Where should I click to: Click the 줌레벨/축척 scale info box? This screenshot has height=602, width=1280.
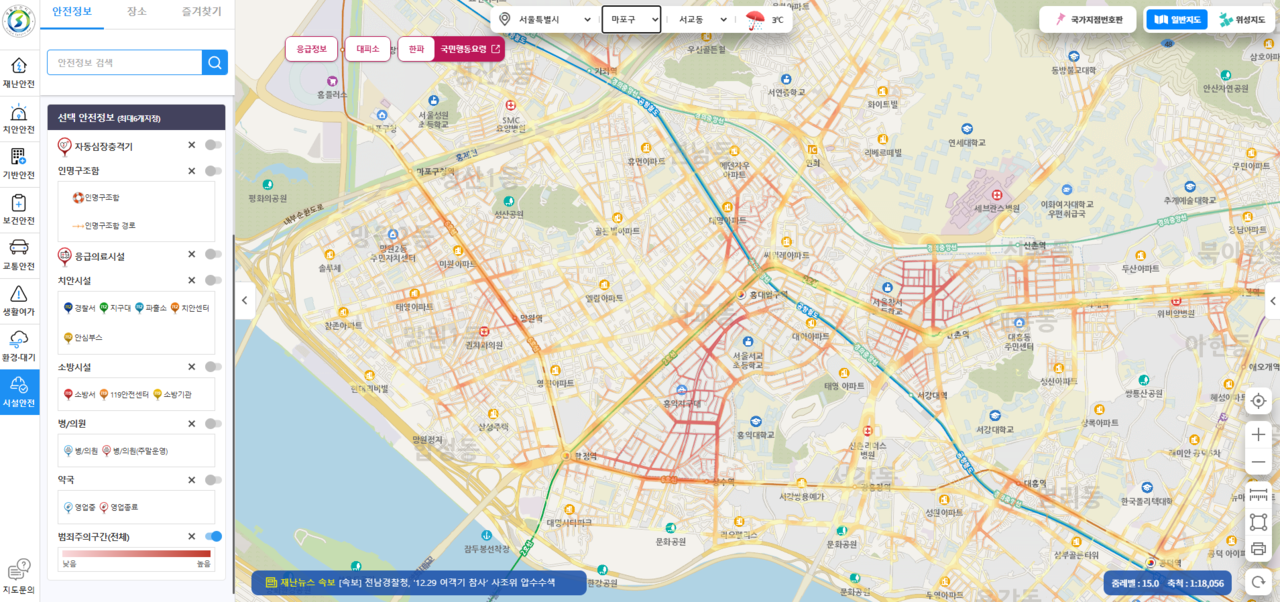[x=1165, y=583]
